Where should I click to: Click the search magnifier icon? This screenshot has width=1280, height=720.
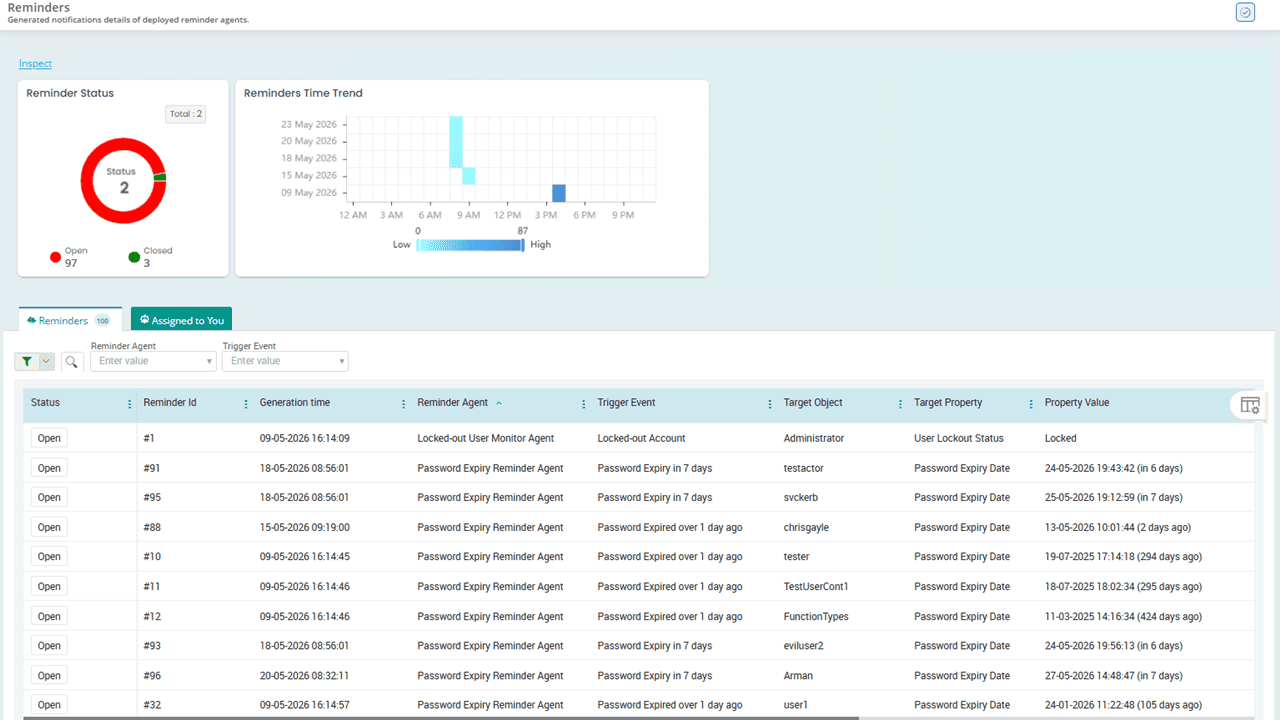[x=71, y=361]
